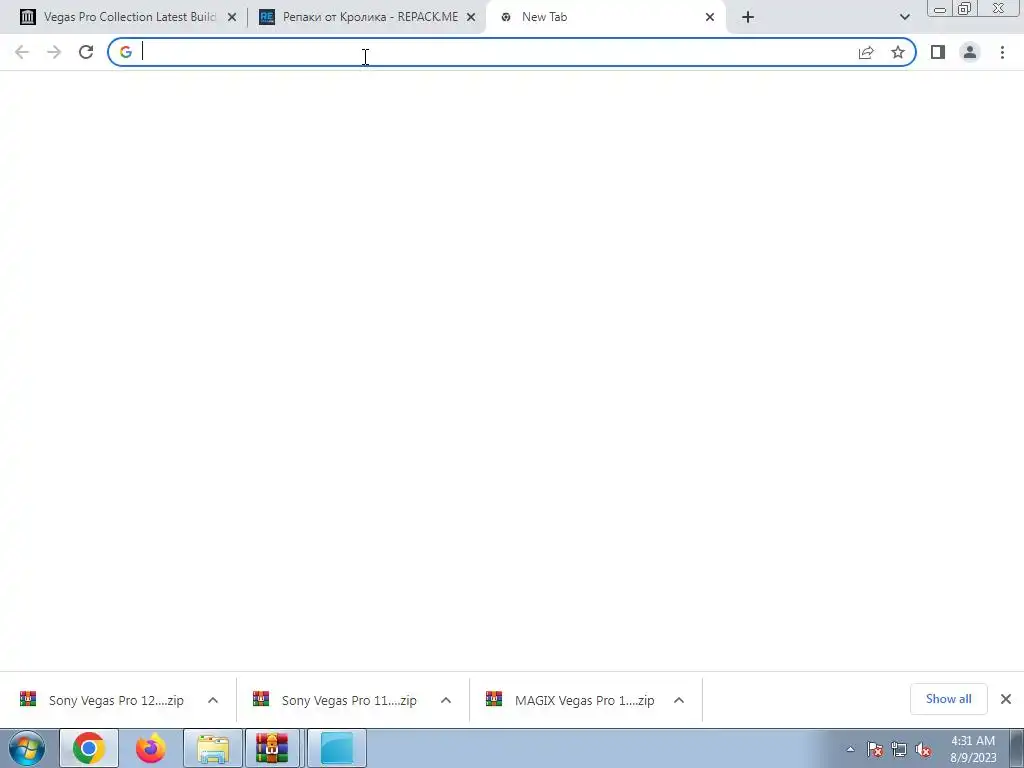Launch Firefox from the taskbar

(x=151, y=748)
